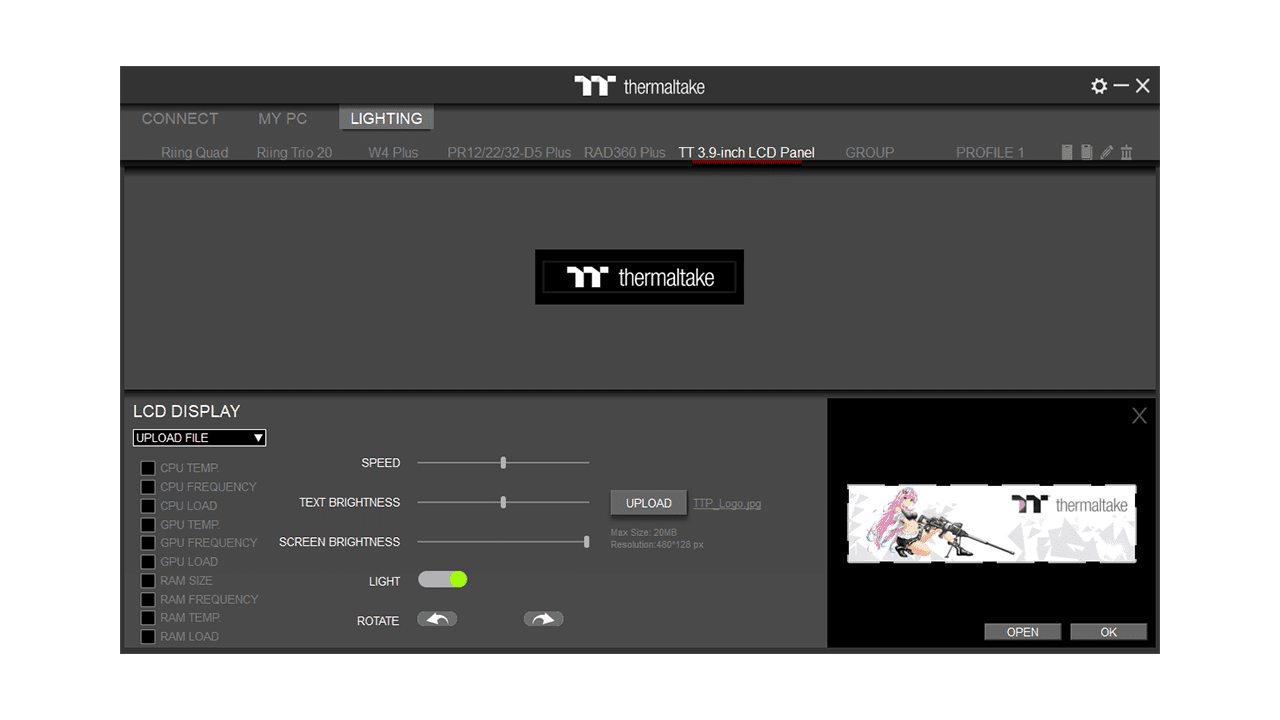Click the pencil edit profile icon
Viewport: 1280px width, 720px height.
click(1106, 152)
